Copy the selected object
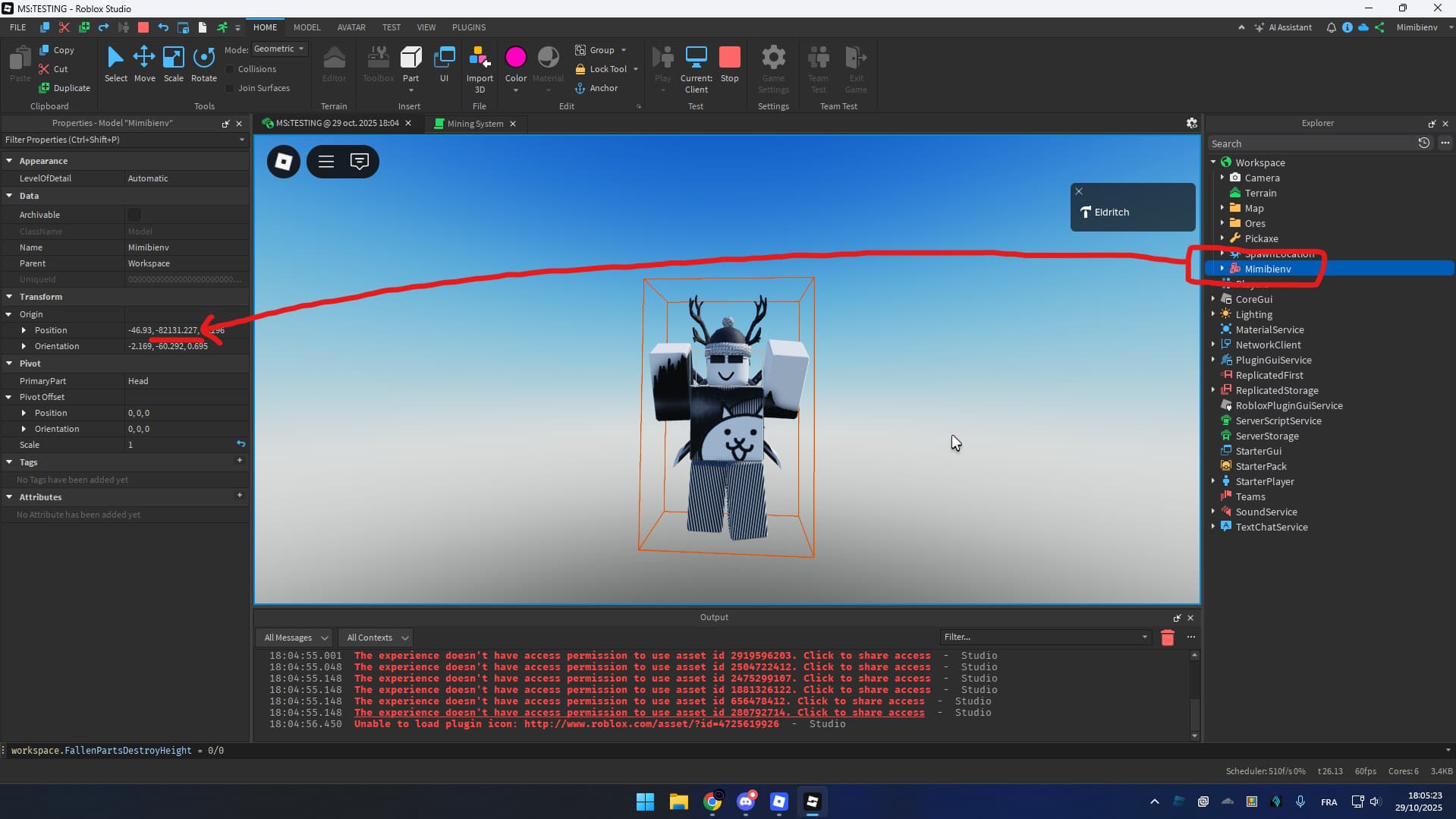Image resolution: width=1456 pixels, height=819 pixels. (x=57, y=50)
